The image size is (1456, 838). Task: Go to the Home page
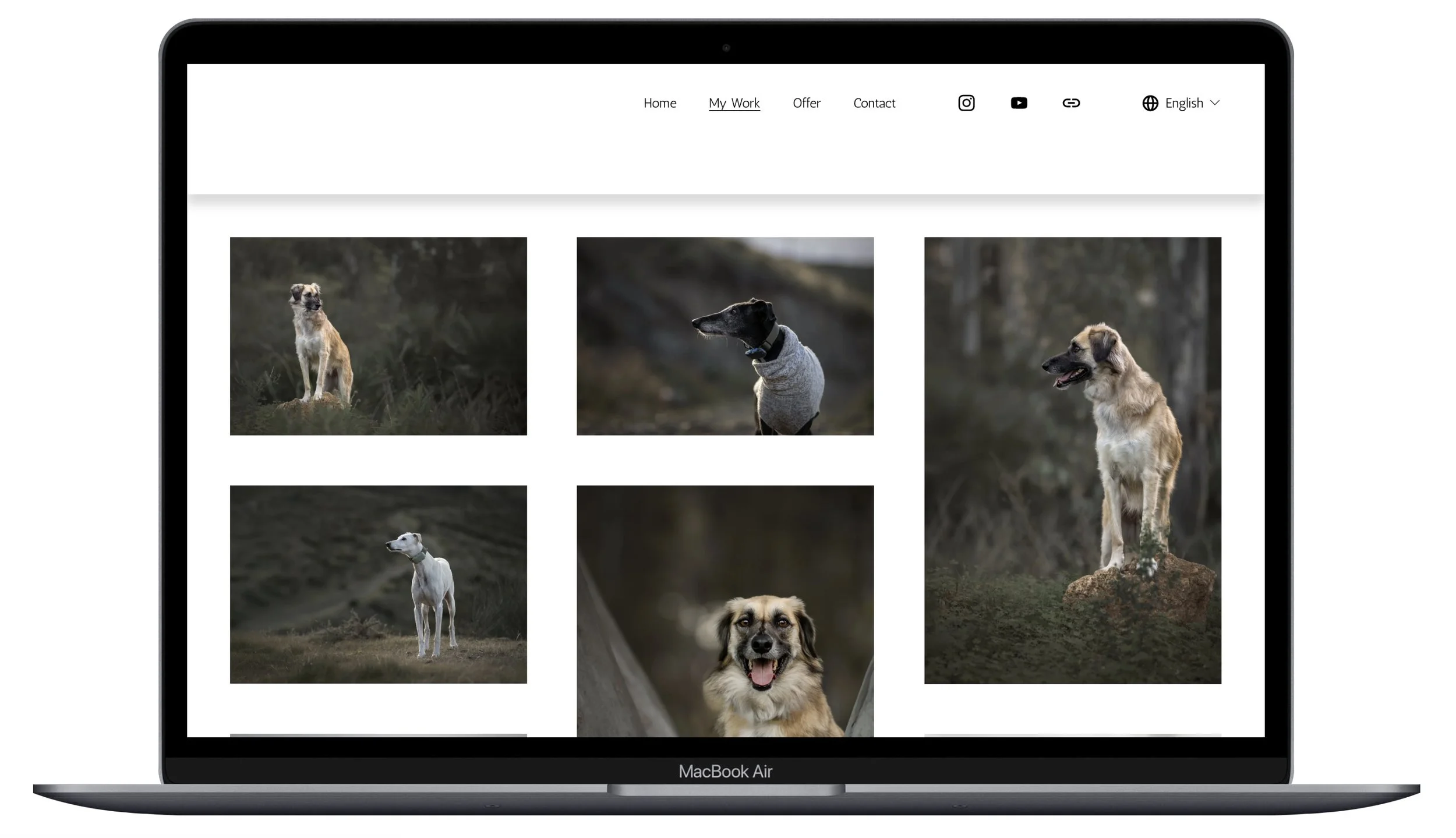click(659, 103)
